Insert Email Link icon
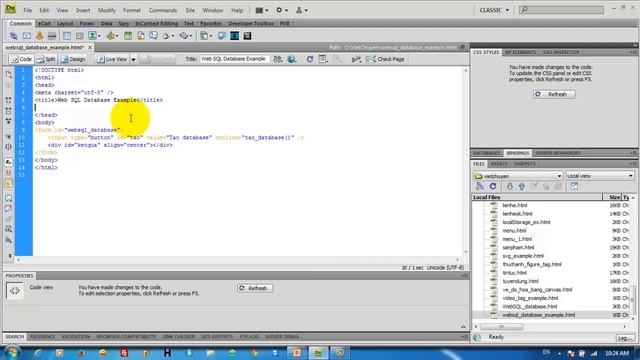Viewport: 640px width, 360px height. point(27,36)
